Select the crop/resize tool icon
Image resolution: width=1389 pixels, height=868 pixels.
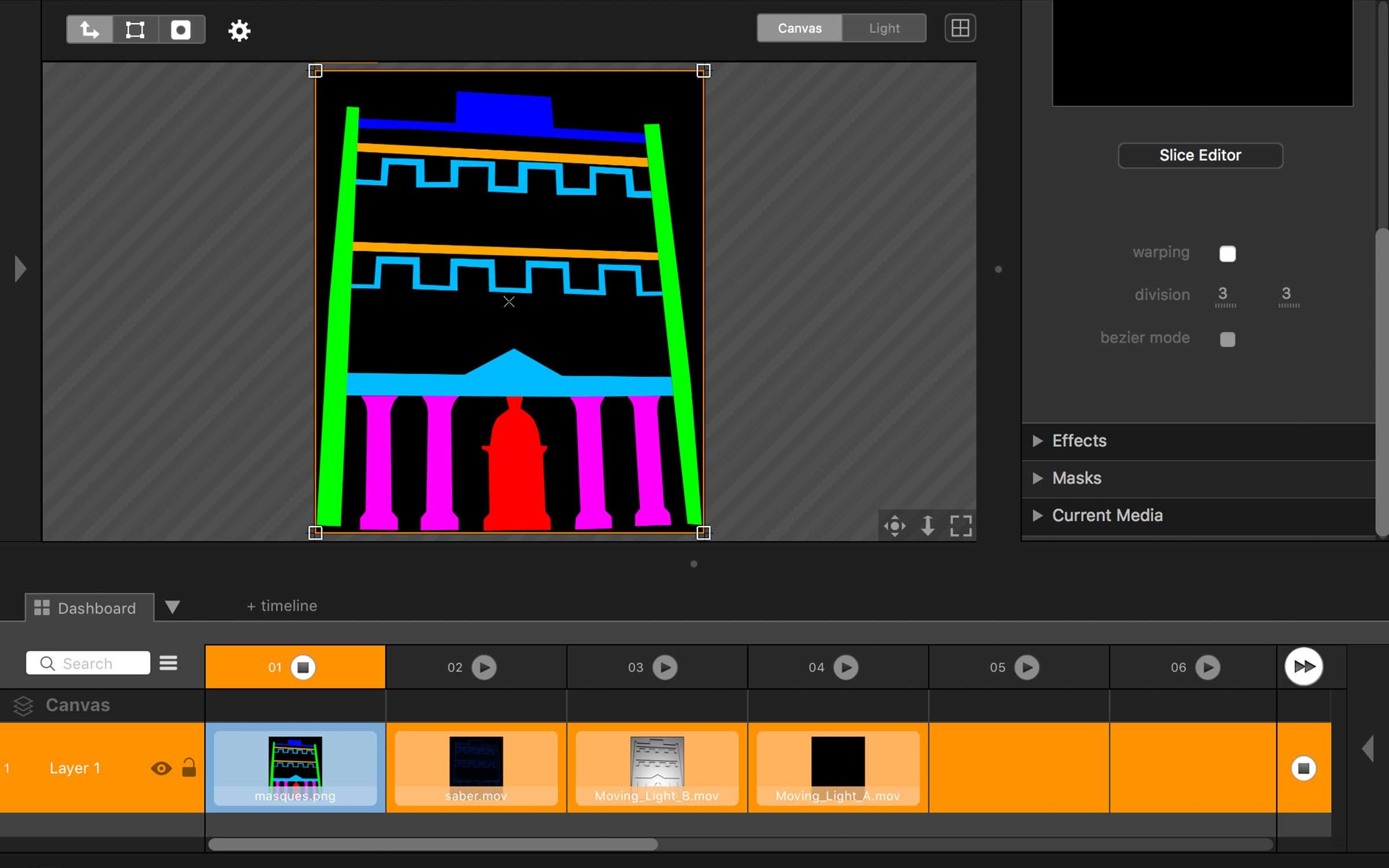pos(135,29)
